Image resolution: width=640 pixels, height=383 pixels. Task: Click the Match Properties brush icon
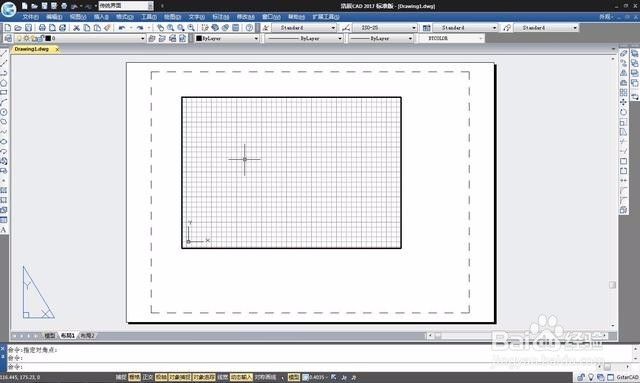(x=107, y=28)
